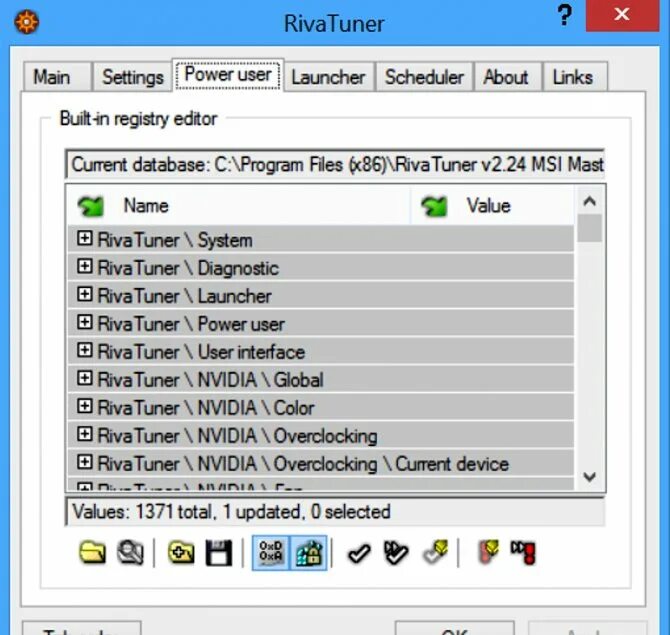Select the 'RivaTuner \ NVIDIA \ Global' row text
Image resolution: width=670 pixels, height=635 pixels.
coord(210,380)
